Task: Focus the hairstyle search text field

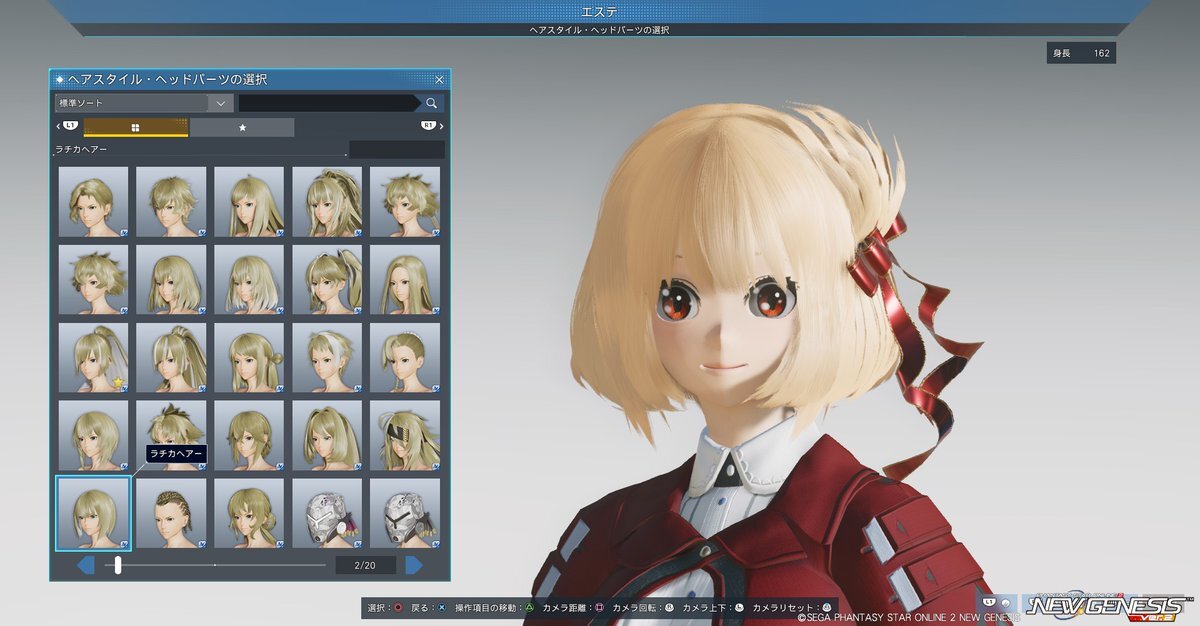Action: pyautogui.click(x=329, y=103)
